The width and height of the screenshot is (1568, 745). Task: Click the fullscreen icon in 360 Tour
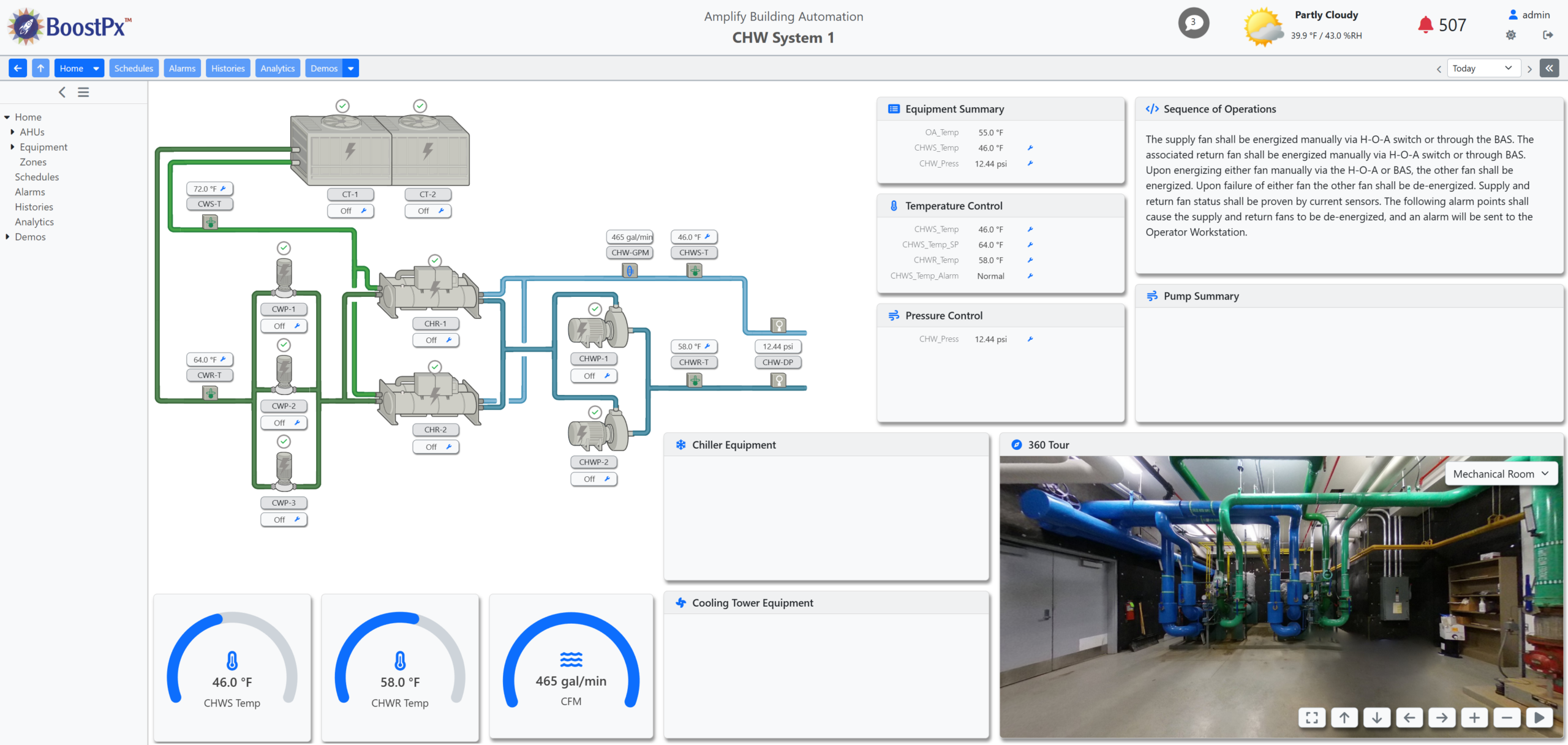[1311, 717]
